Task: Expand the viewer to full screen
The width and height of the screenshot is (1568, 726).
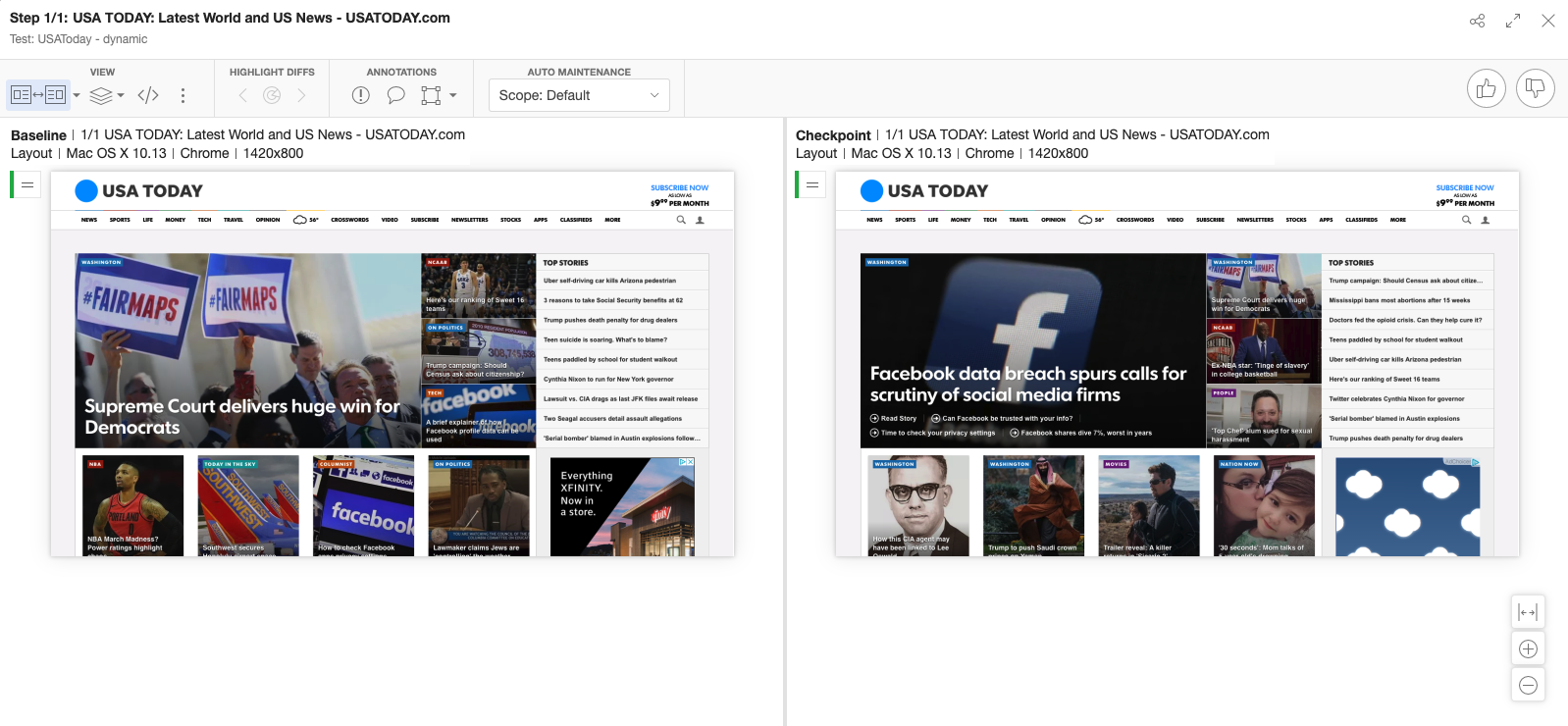Action: (x=1513, y=21)
